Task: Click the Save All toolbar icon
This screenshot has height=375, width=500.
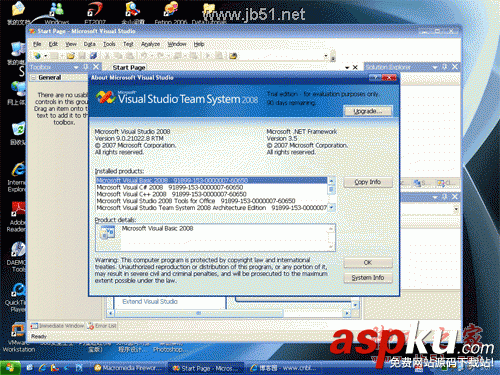Action: tap(93, 56)
